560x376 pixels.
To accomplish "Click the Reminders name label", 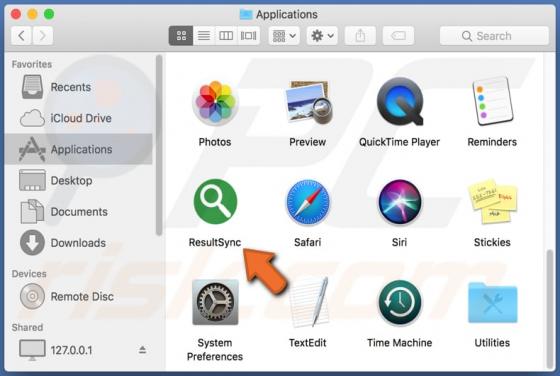I will tap(492, 142).
